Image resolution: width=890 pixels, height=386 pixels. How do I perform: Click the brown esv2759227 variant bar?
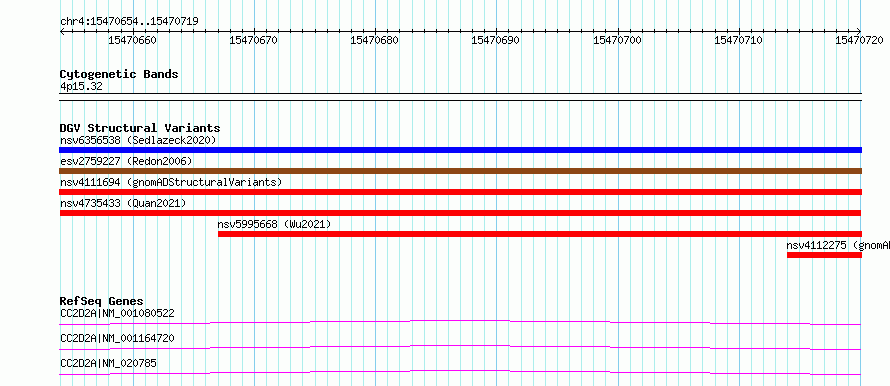[460, 171]
